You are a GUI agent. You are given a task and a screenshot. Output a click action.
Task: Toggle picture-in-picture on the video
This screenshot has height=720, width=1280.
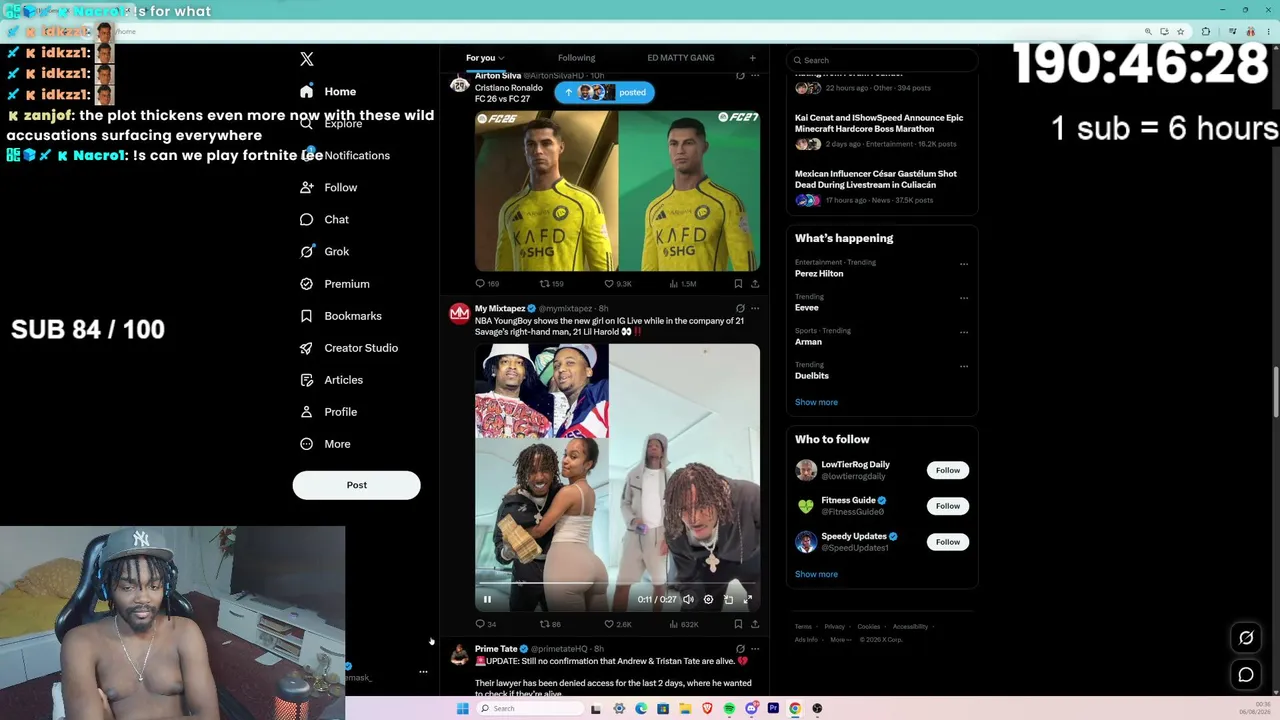point(728,599)
